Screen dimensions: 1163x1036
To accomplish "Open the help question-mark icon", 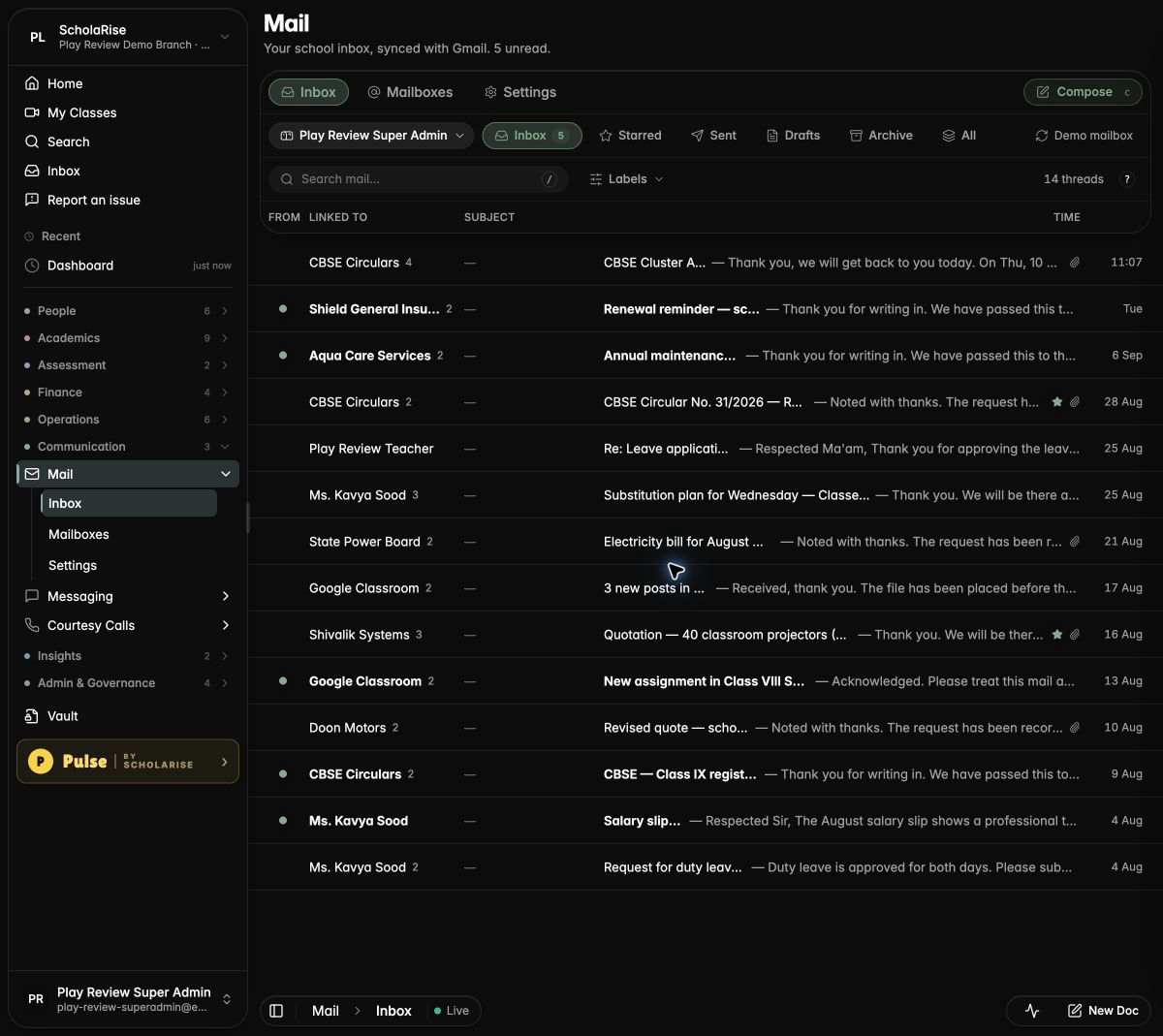I will coord(1127,179).
